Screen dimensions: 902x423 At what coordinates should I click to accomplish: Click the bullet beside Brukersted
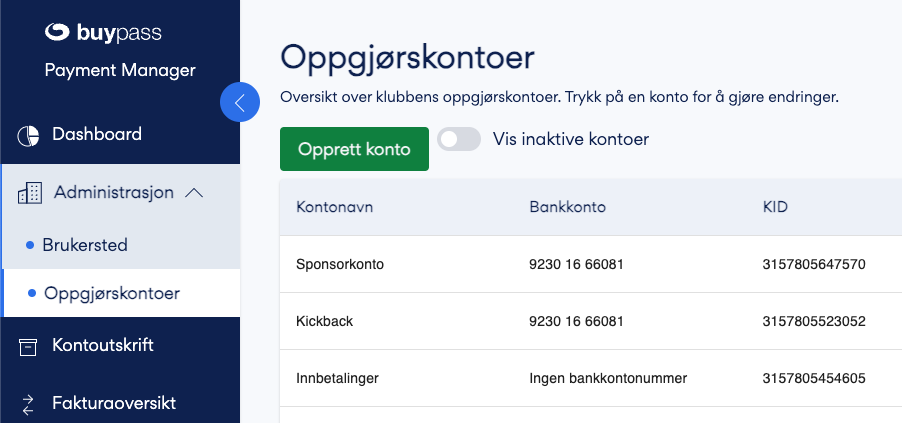click(x=30, y=246)
